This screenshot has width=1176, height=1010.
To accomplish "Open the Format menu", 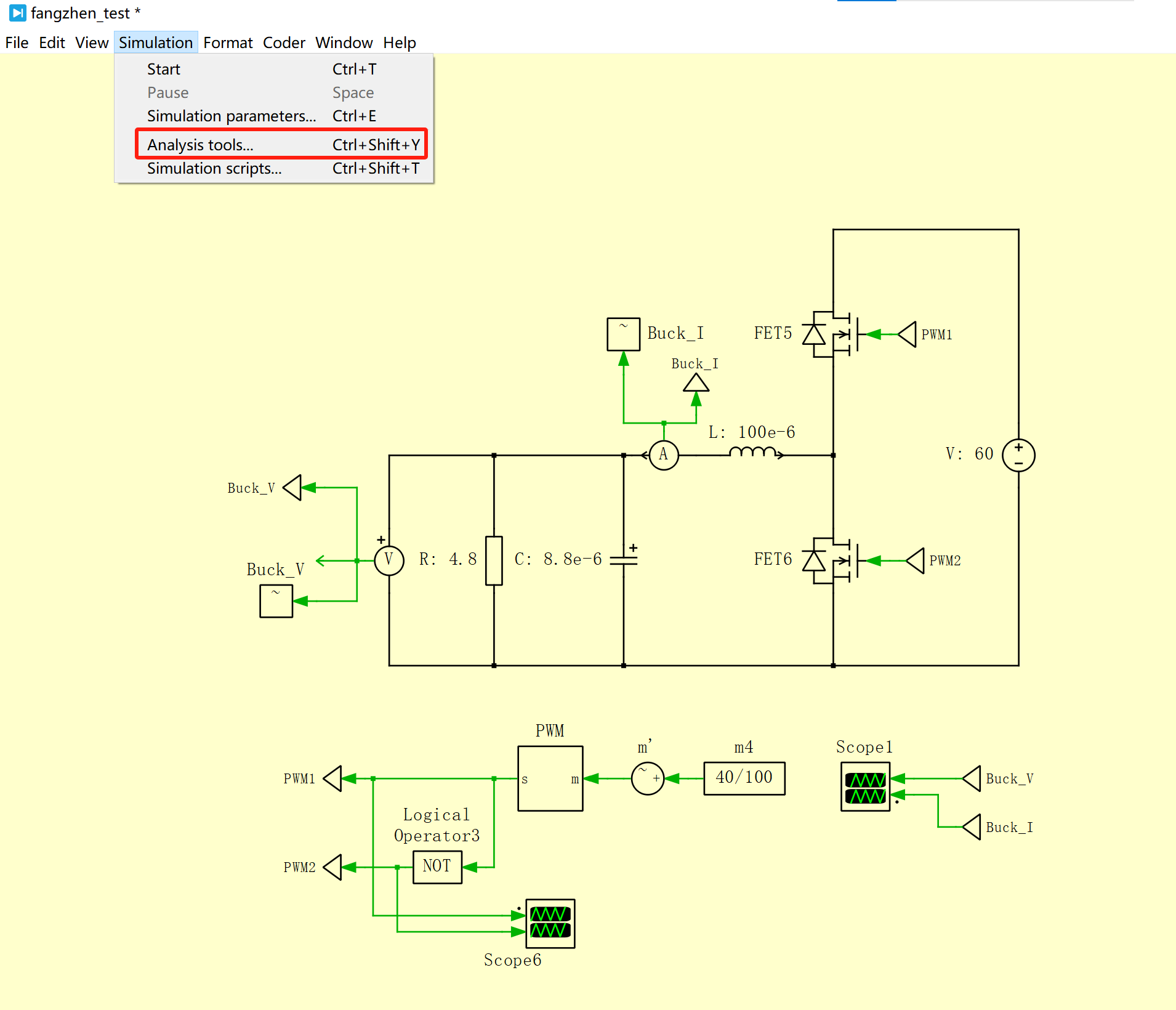I will (228, 42).
